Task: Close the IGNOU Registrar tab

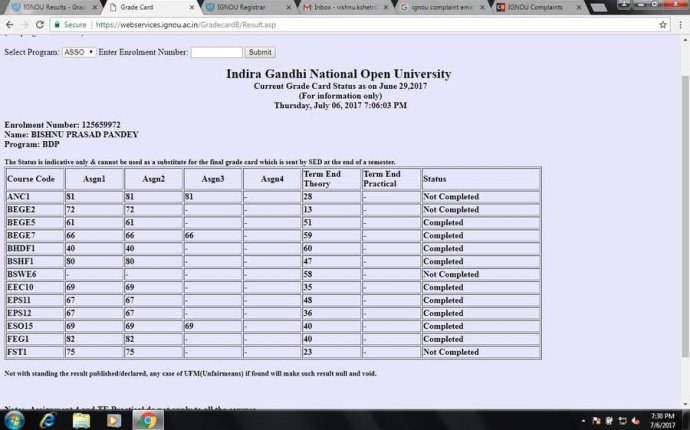Action: point(289,7)
